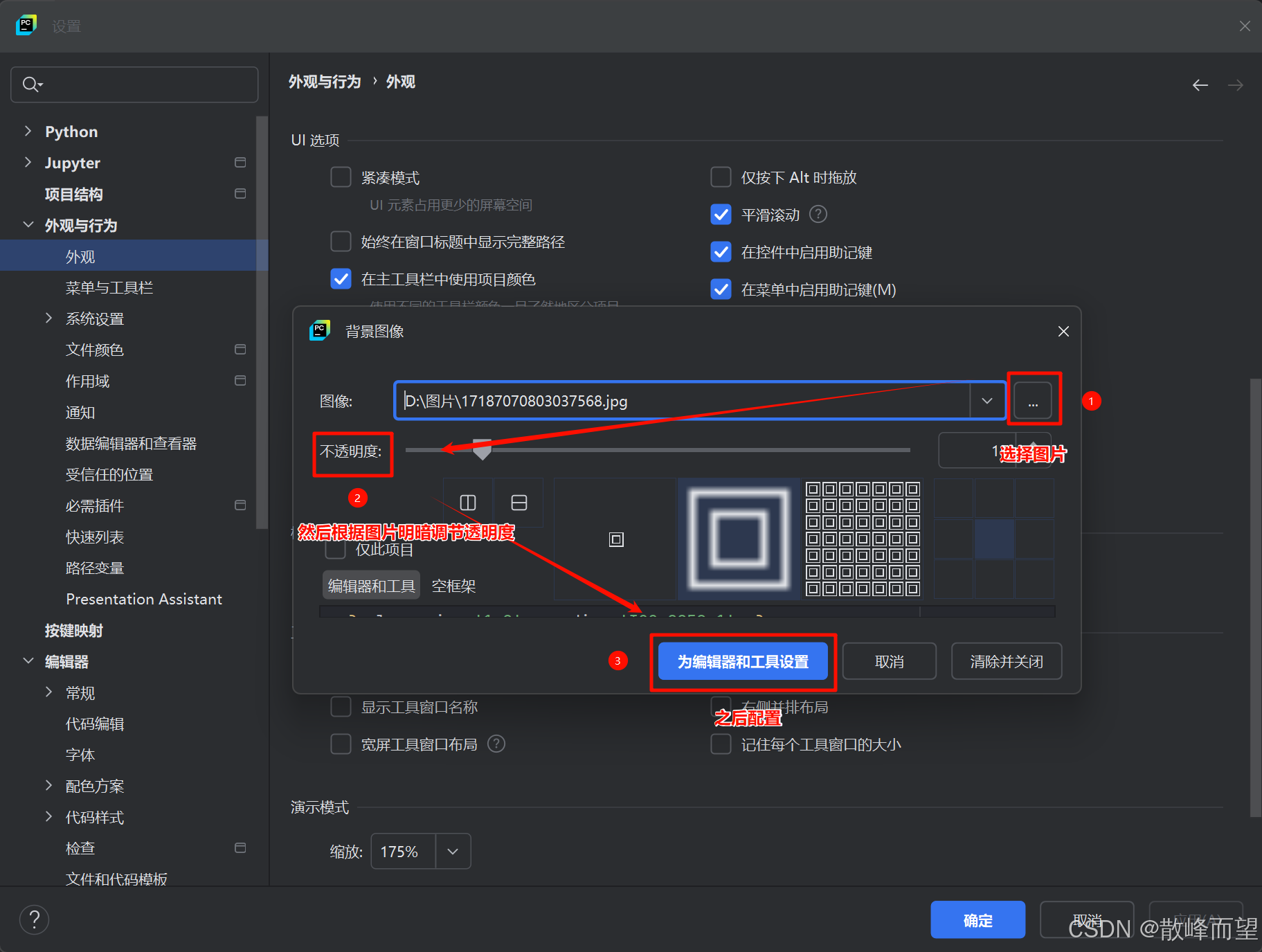Click the help question mark at bottom left
Screen dimensions: 1262x952
click(34, 919)
